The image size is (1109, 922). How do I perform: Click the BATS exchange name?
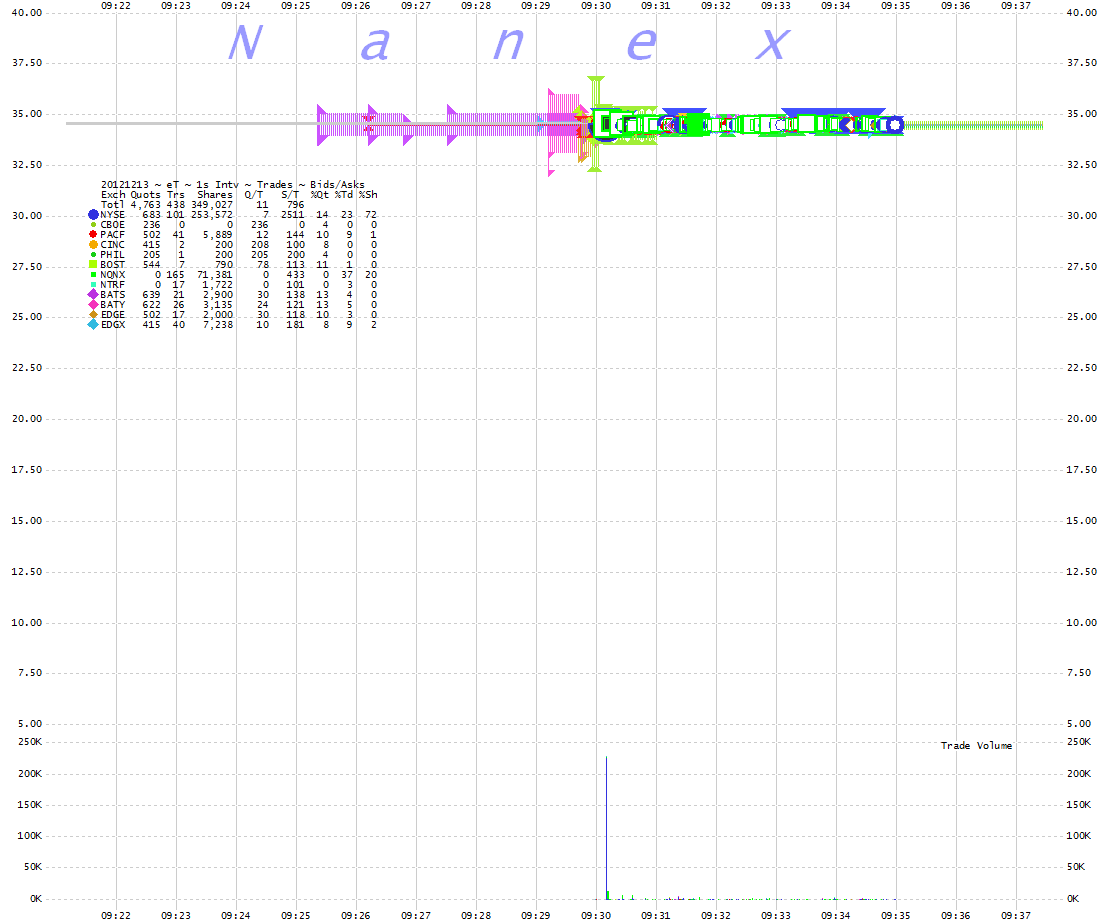pos(112,295)
